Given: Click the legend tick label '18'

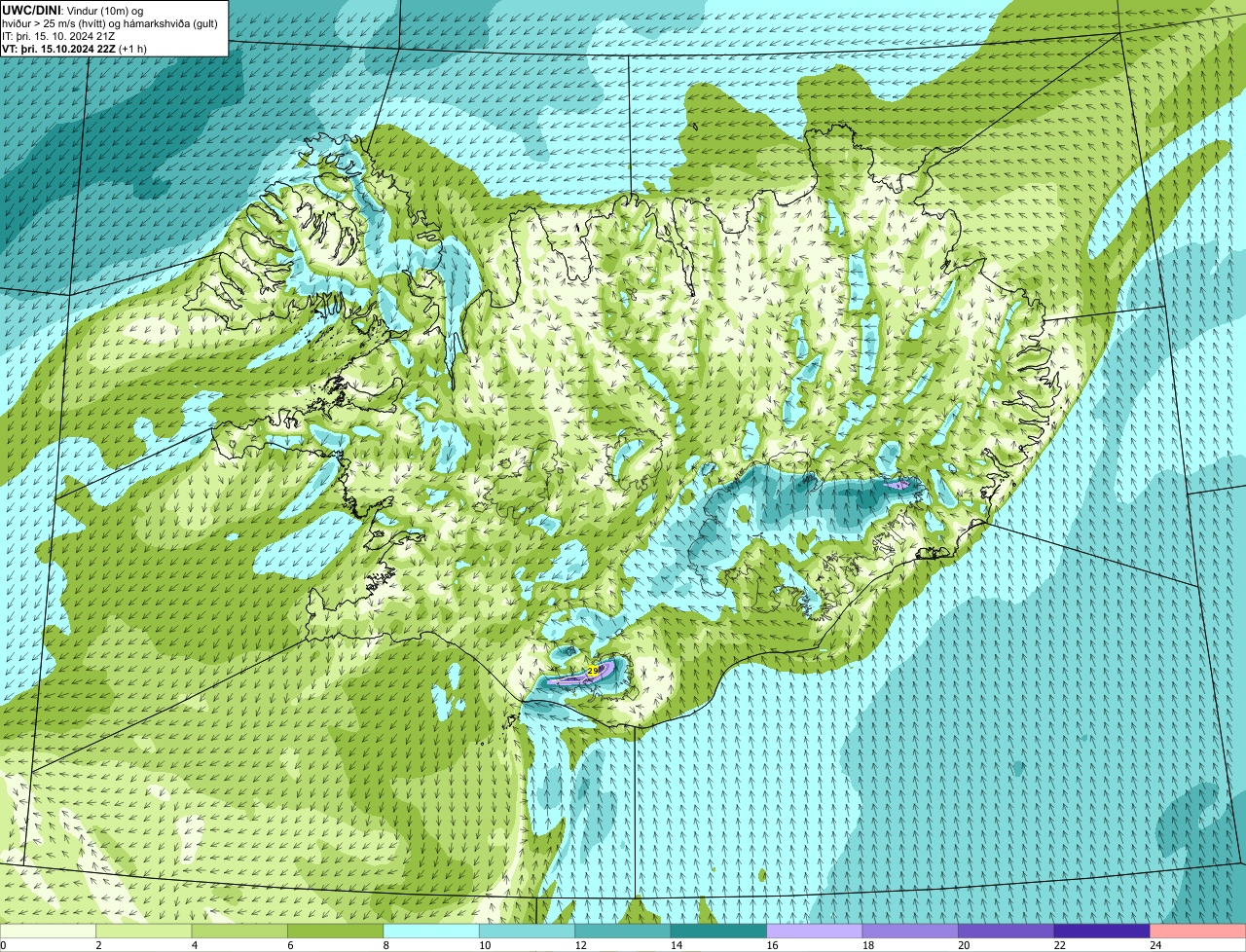Looking at the screenshot, I should tap(867, 945).
